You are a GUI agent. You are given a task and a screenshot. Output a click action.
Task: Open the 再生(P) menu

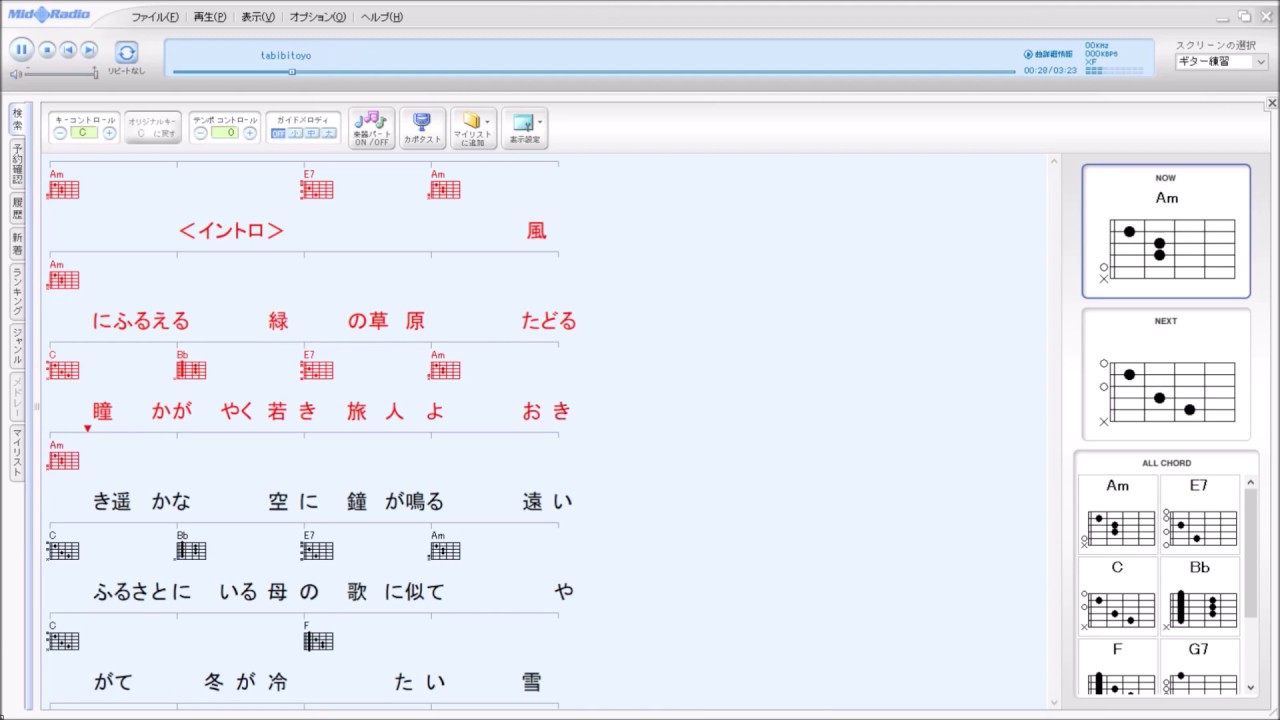pyautogui.click(x=210, y=17)
